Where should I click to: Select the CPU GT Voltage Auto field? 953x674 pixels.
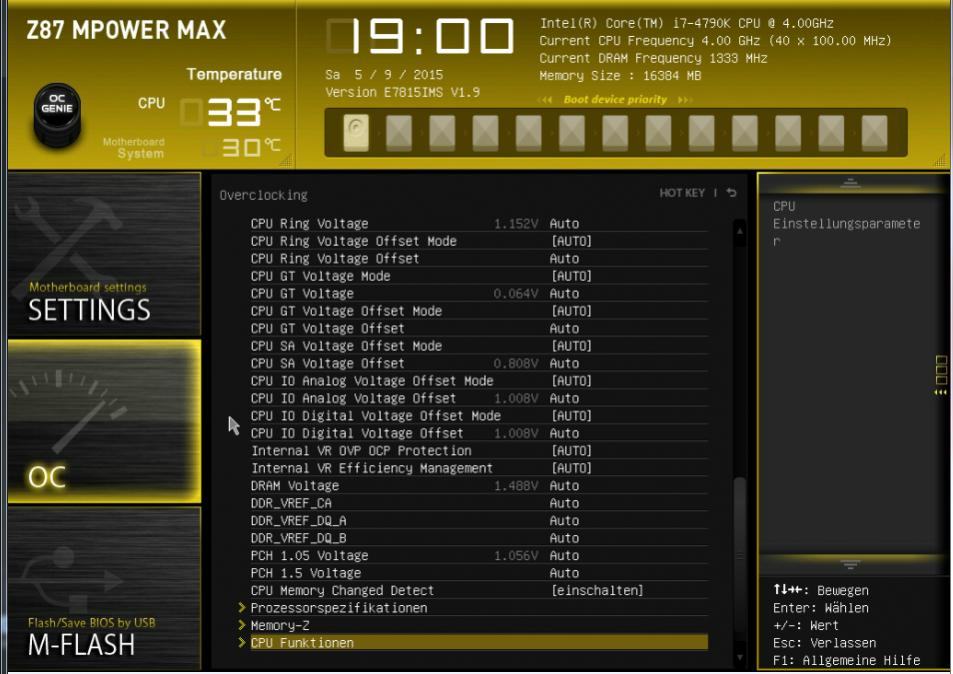coord(564,294)
